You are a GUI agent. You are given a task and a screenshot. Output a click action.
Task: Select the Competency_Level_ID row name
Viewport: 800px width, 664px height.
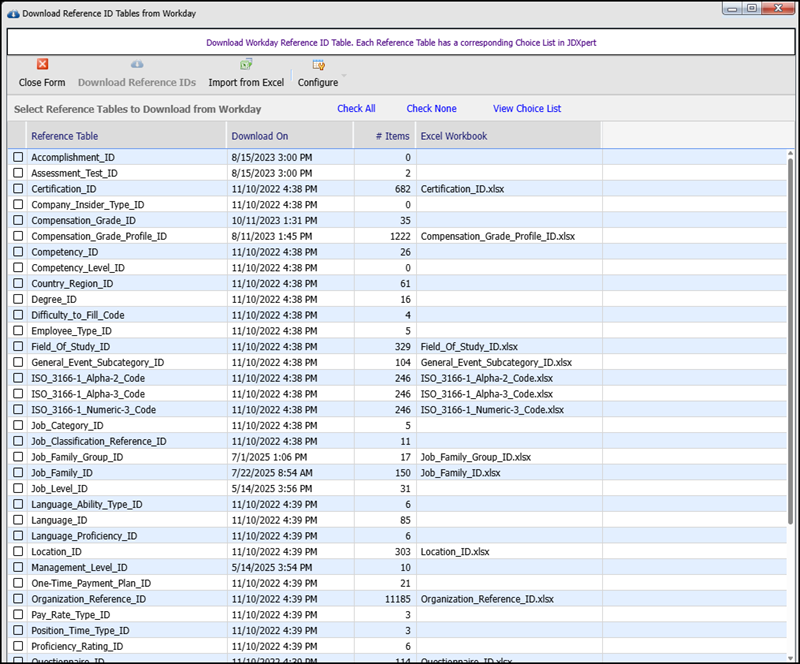coord(78,268)
